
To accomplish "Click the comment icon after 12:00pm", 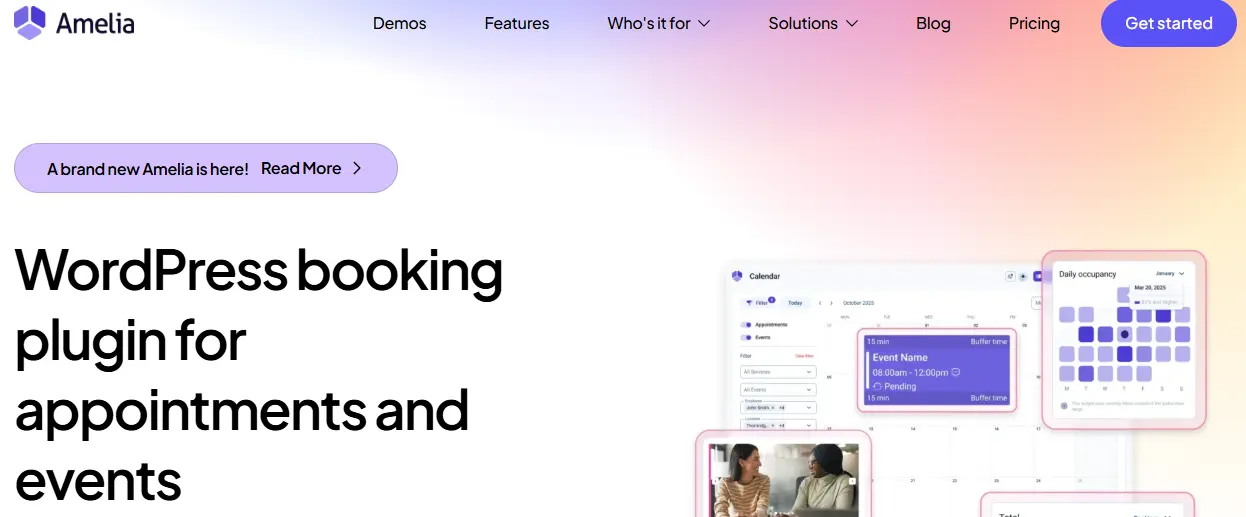I will point(955,372).
